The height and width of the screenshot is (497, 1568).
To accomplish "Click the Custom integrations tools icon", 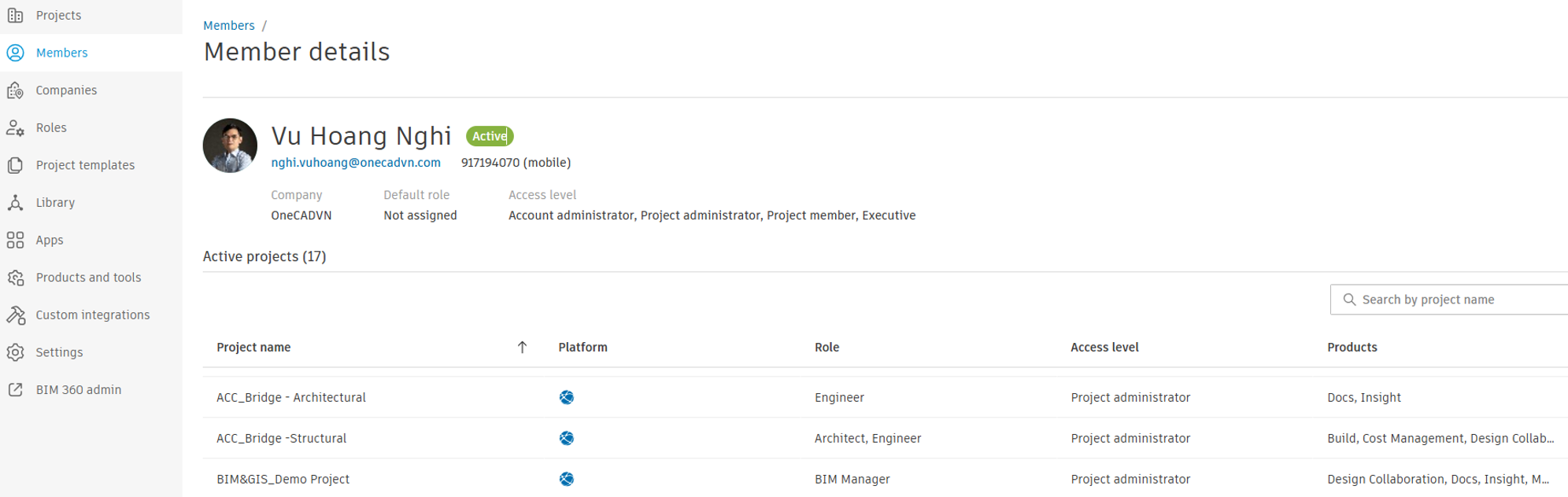I will click(15, 315).
